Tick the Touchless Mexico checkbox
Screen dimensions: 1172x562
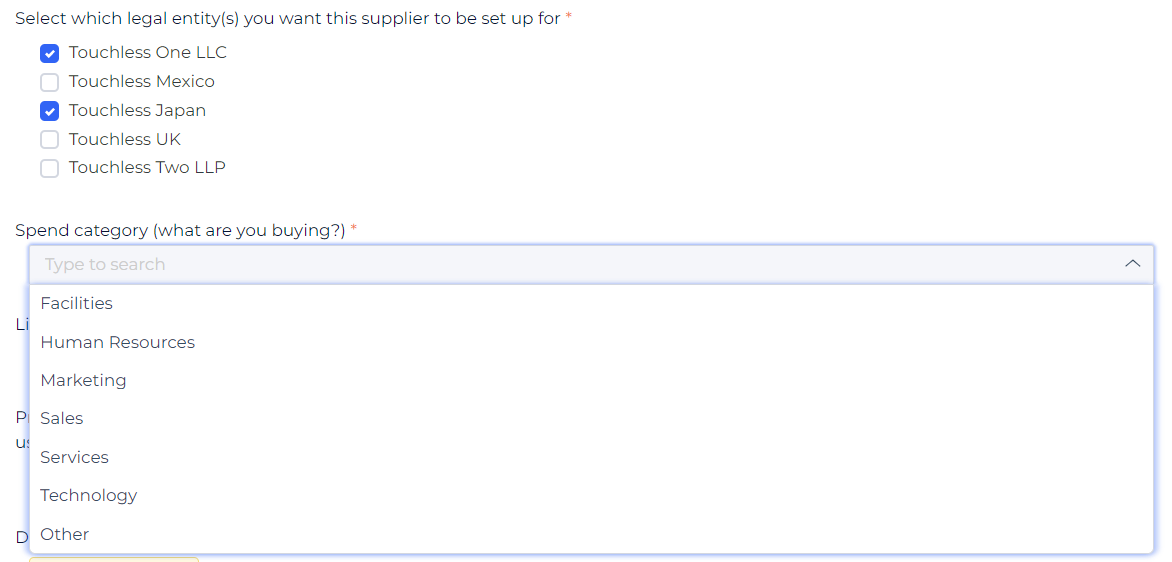[x=50, y=82]
